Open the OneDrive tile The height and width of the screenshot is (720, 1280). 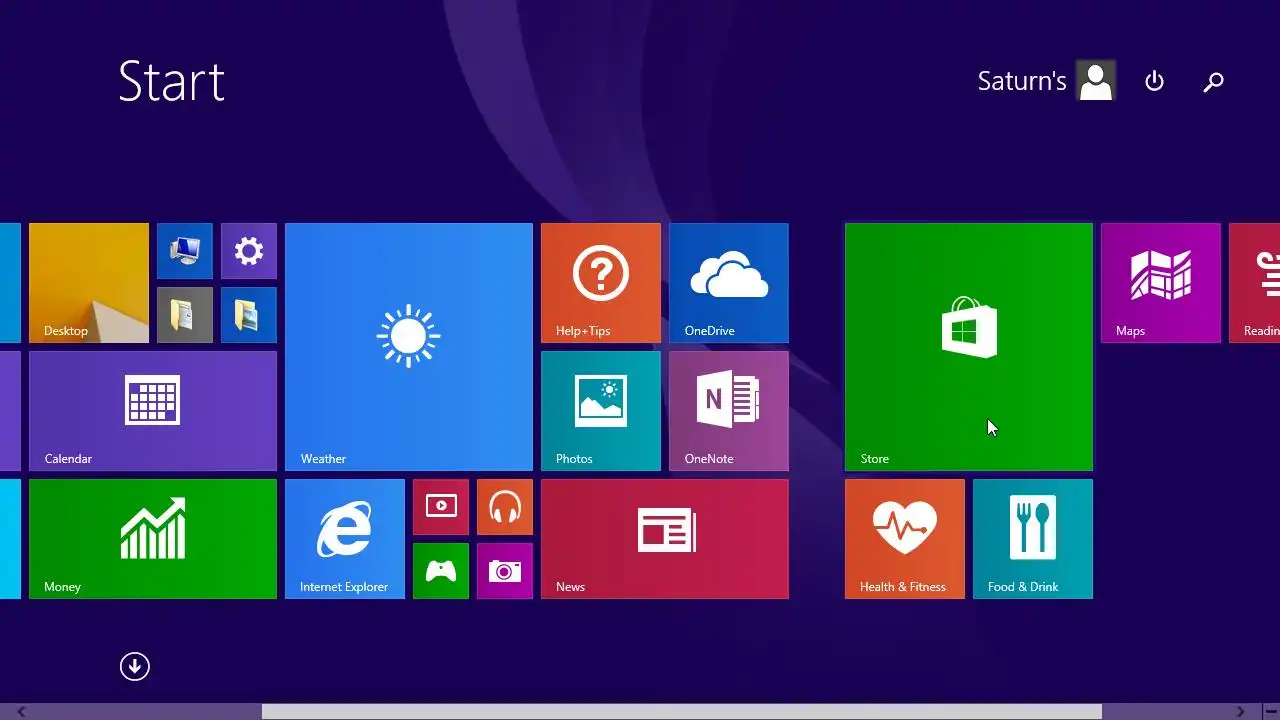coord(729,283)
